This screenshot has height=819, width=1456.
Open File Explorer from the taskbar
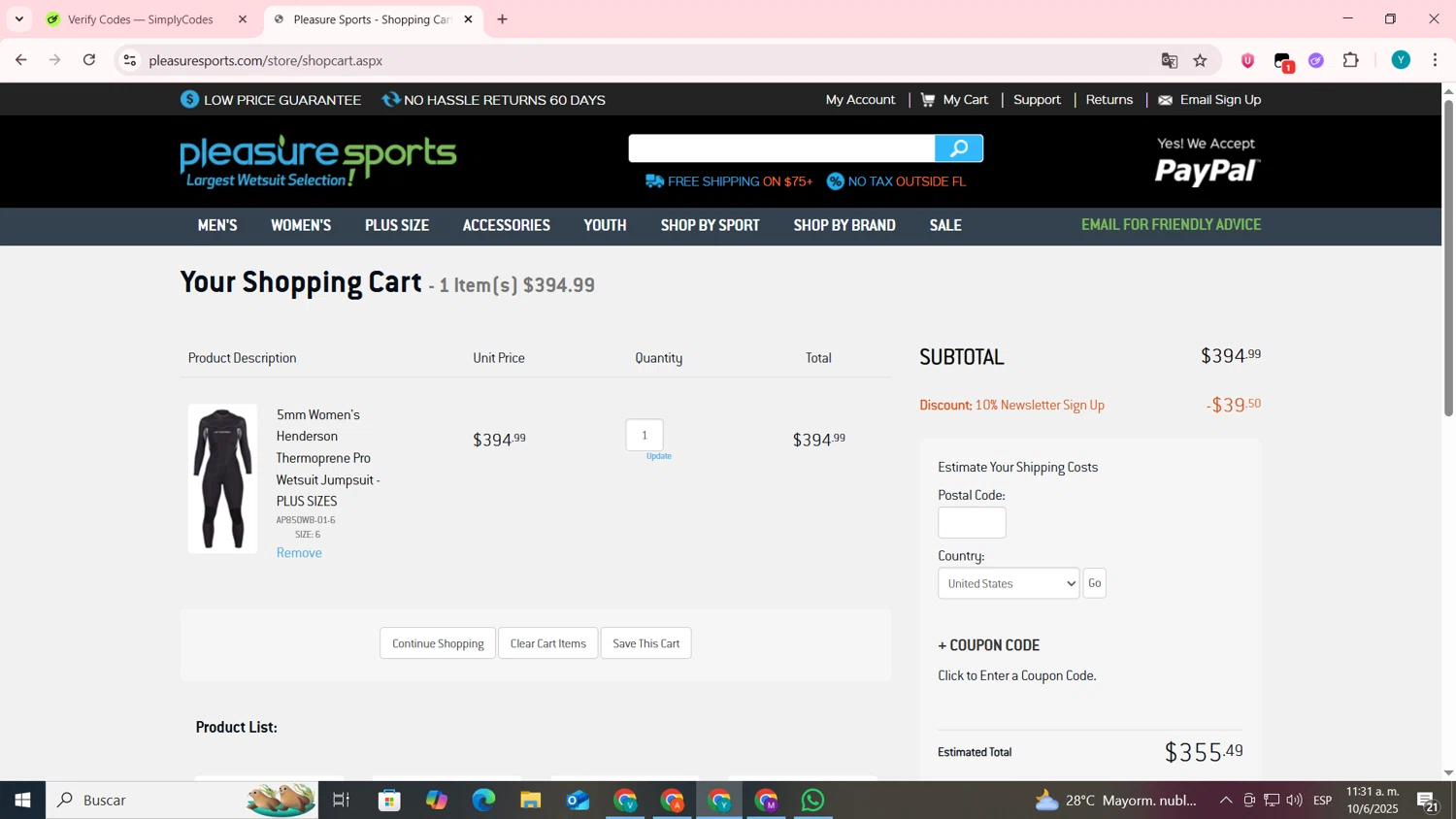point(530,801)
